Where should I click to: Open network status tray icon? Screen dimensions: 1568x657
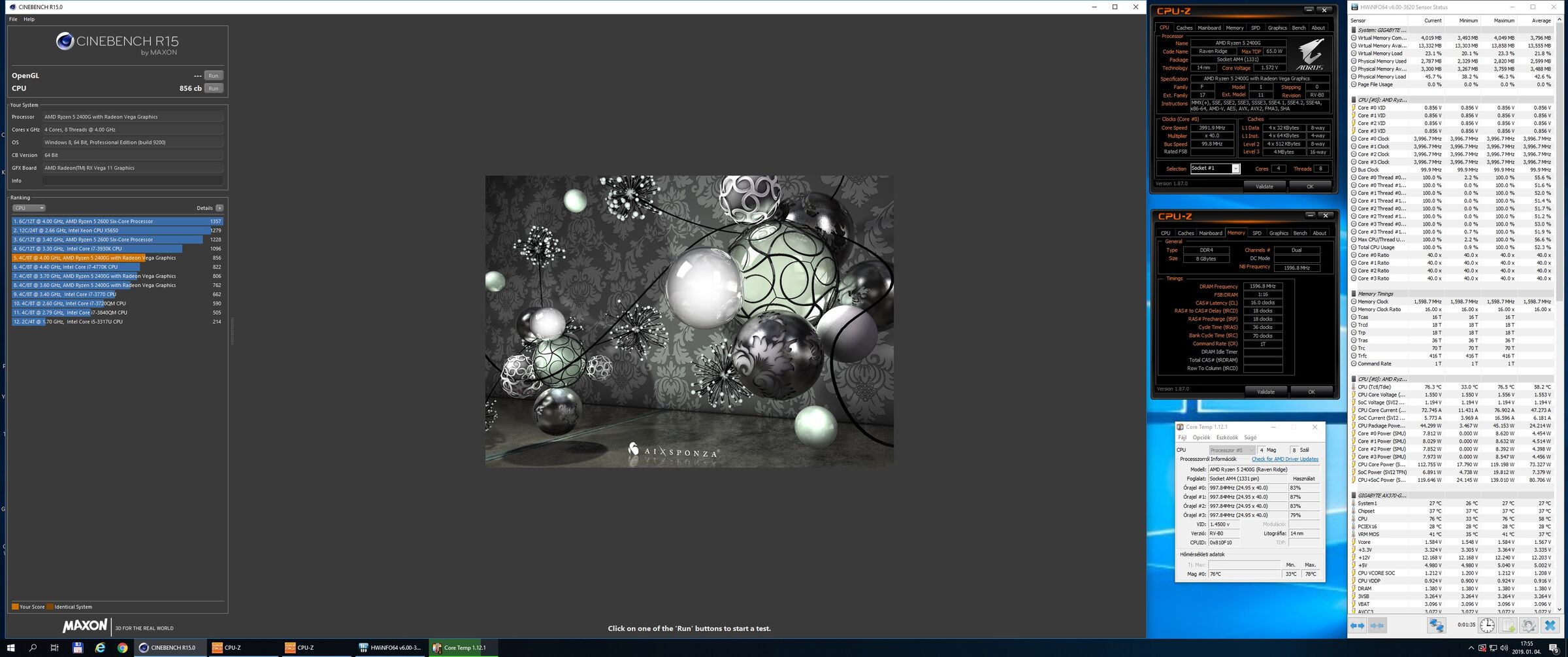tap(1493, 648)
